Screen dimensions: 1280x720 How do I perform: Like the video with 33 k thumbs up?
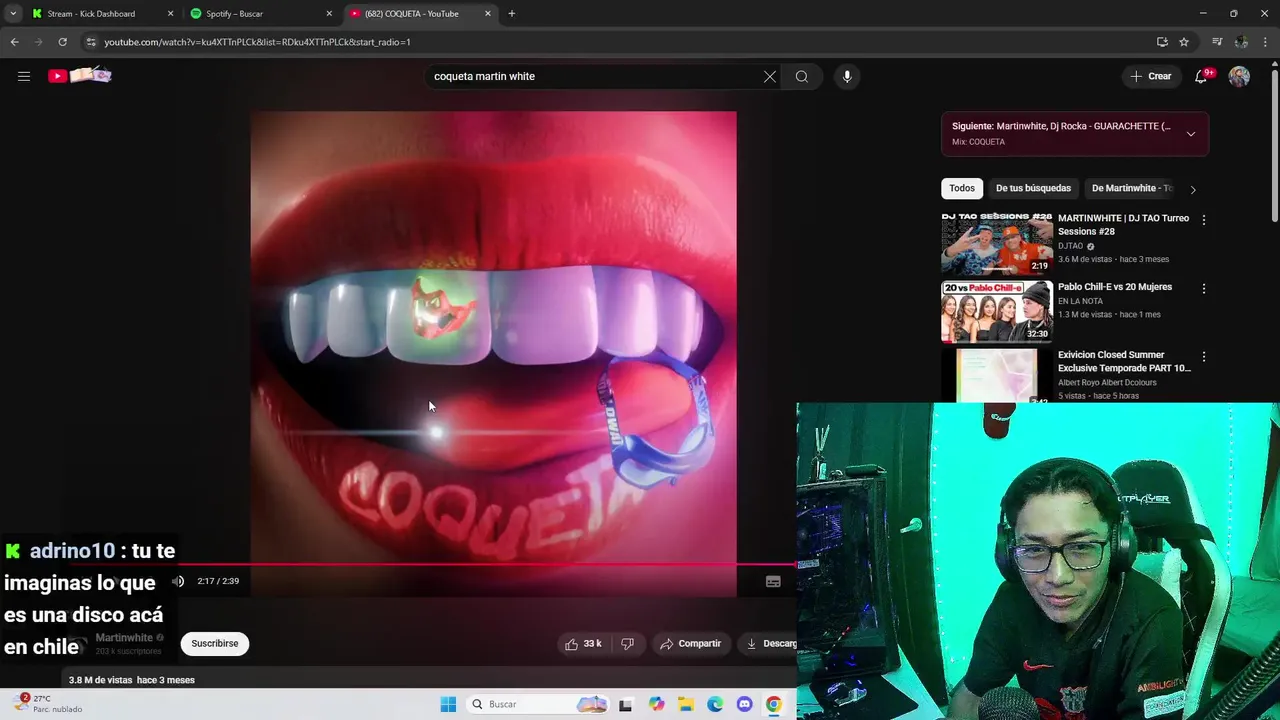click(583, 644)
